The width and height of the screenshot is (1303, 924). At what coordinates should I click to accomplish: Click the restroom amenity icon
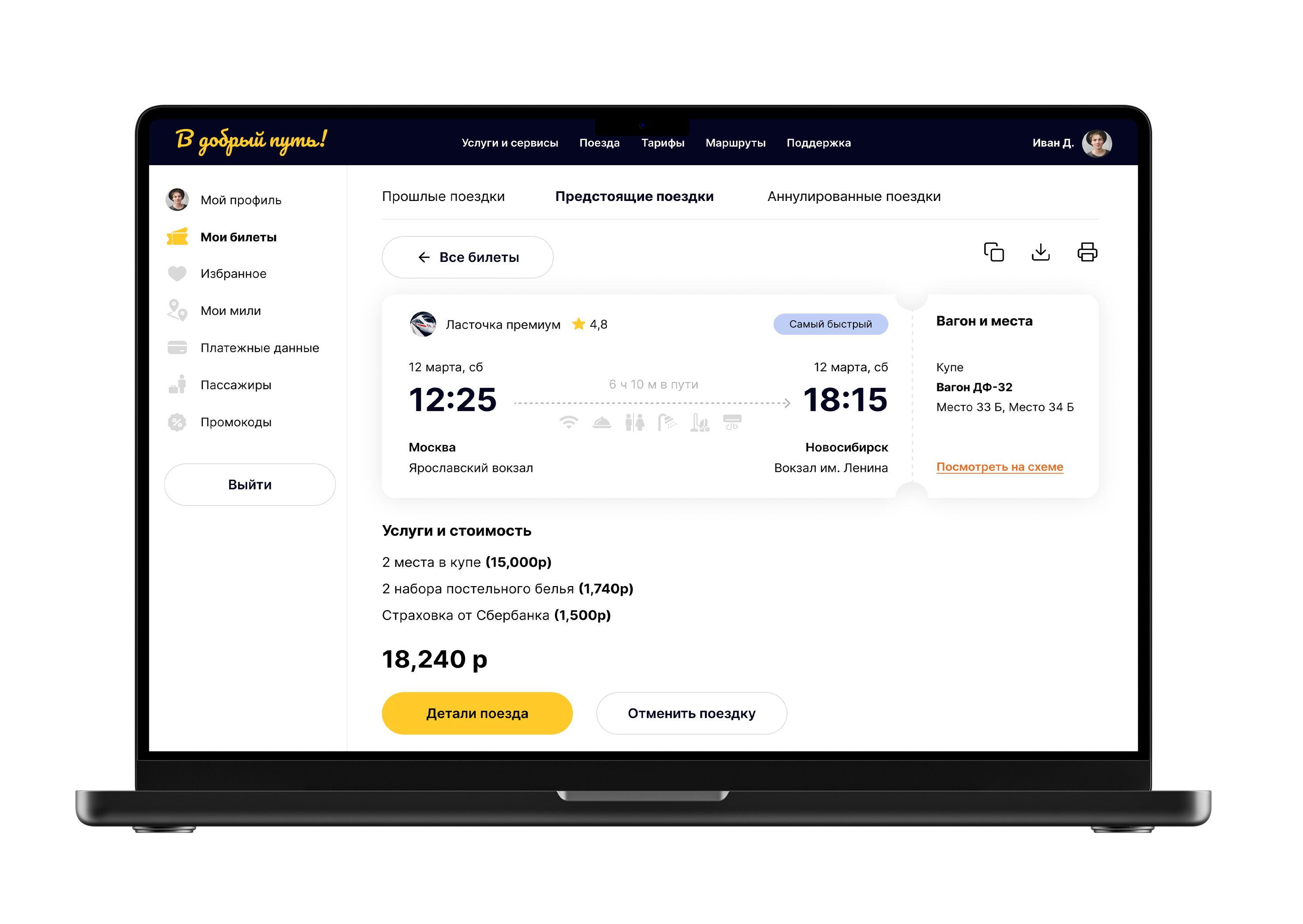pyautogui.click(x=634, y=423)
